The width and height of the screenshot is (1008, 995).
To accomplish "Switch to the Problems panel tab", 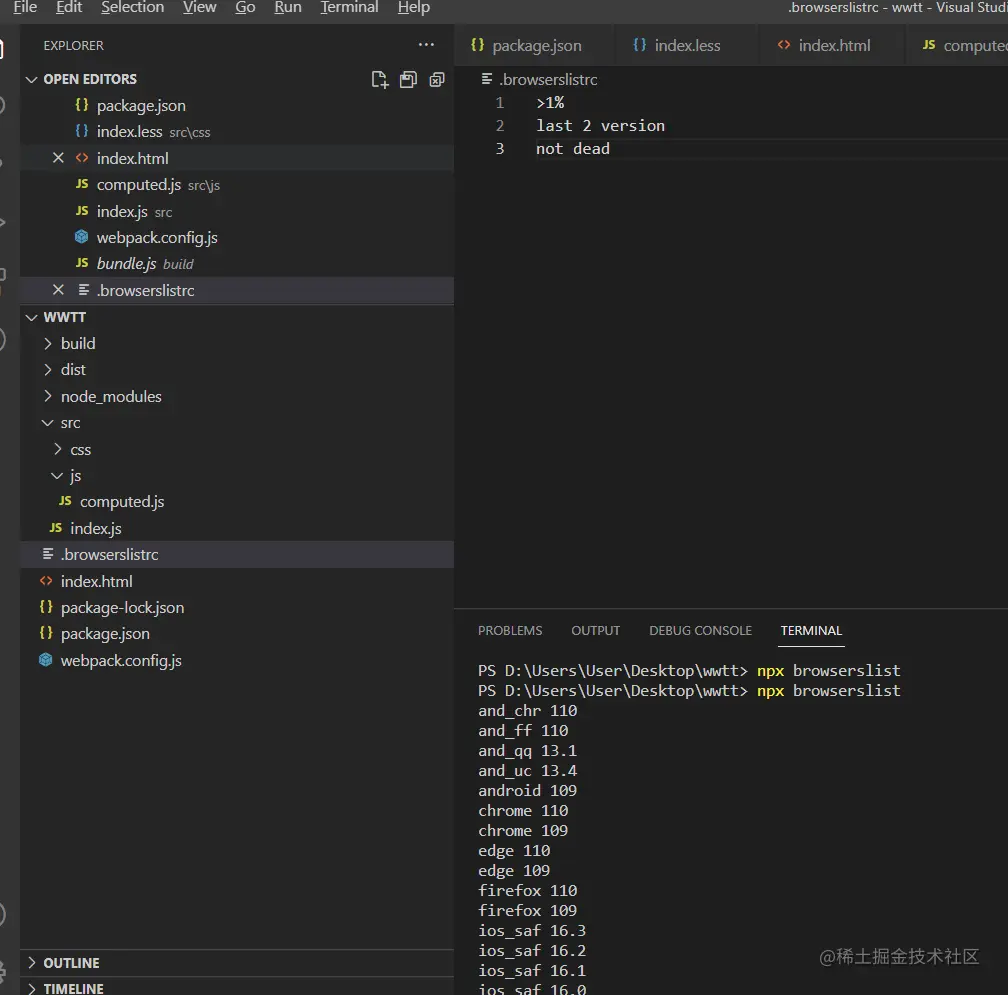I will point(510,631).
